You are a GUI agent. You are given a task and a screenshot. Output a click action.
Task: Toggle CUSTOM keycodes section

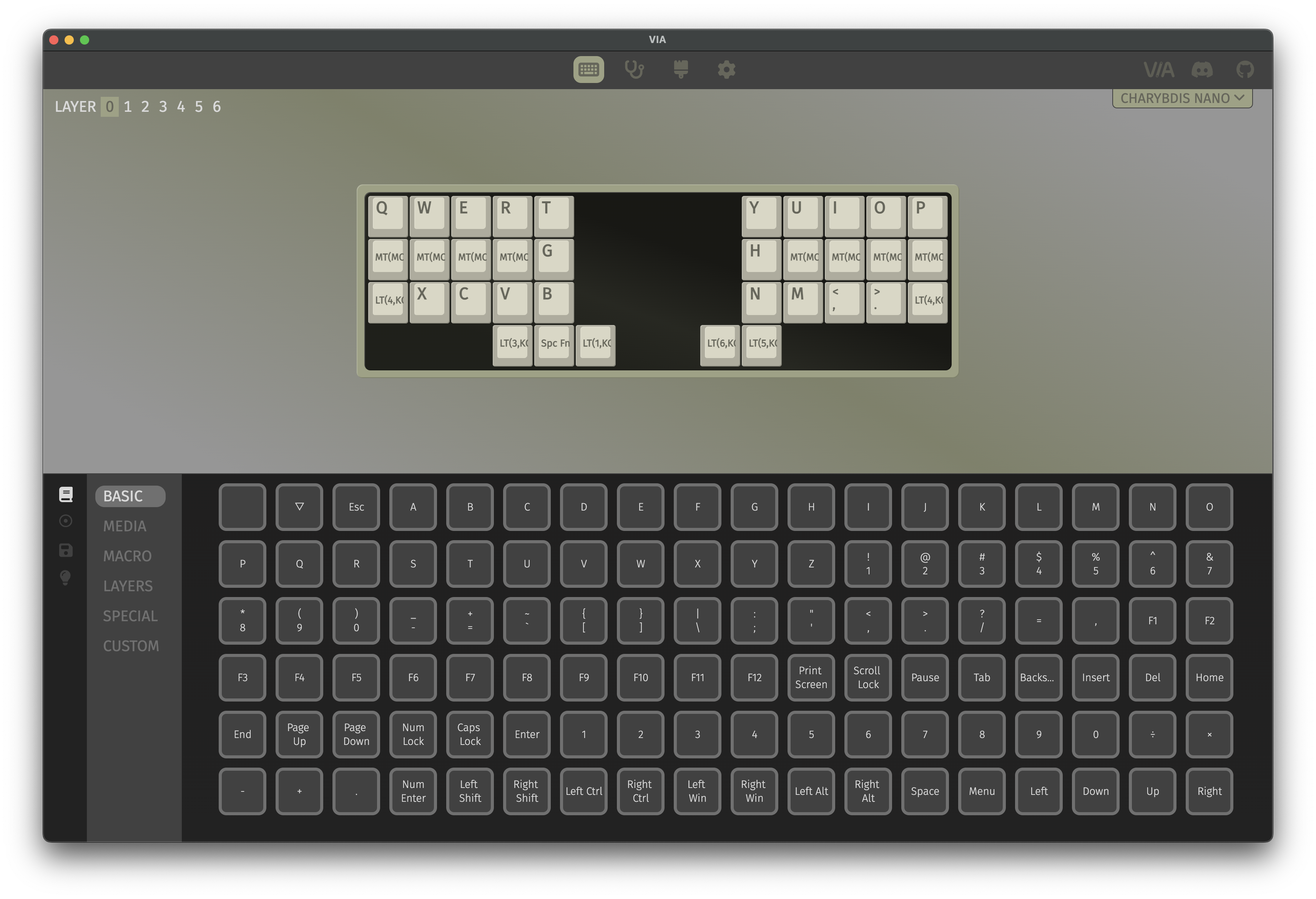click(130, 645)
